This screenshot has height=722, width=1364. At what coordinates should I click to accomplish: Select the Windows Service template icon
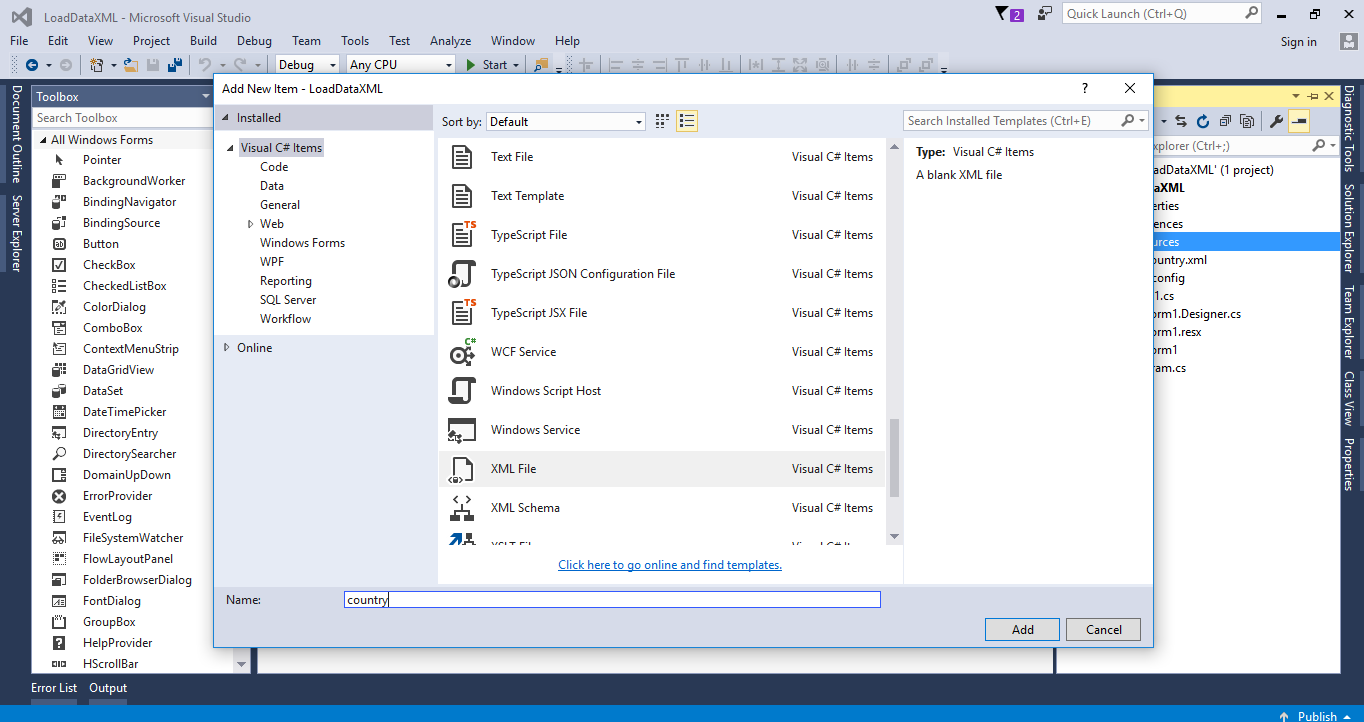click(x=462, y=430)
